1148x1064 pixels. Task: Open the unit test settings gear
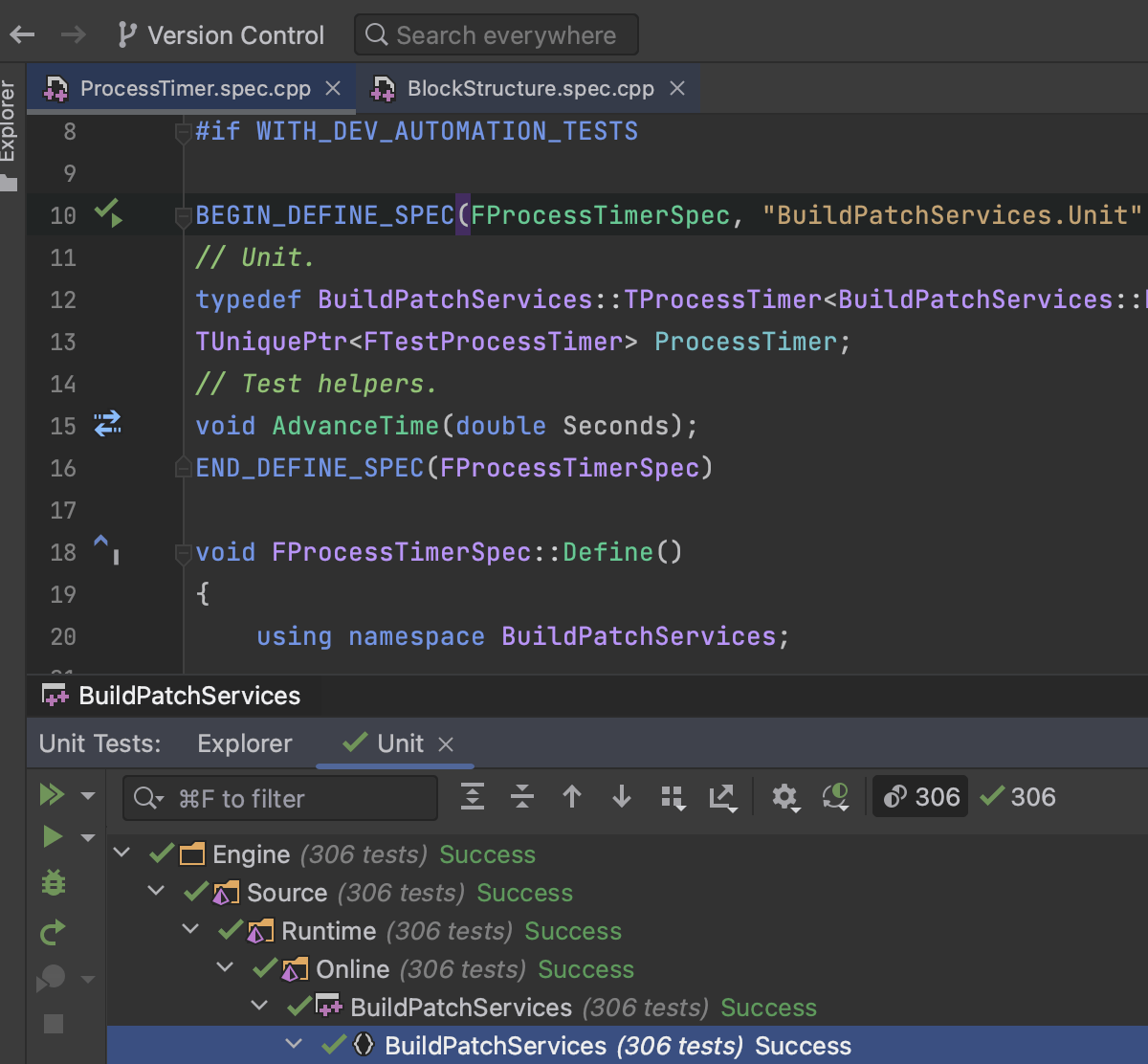tap(785, 797)
